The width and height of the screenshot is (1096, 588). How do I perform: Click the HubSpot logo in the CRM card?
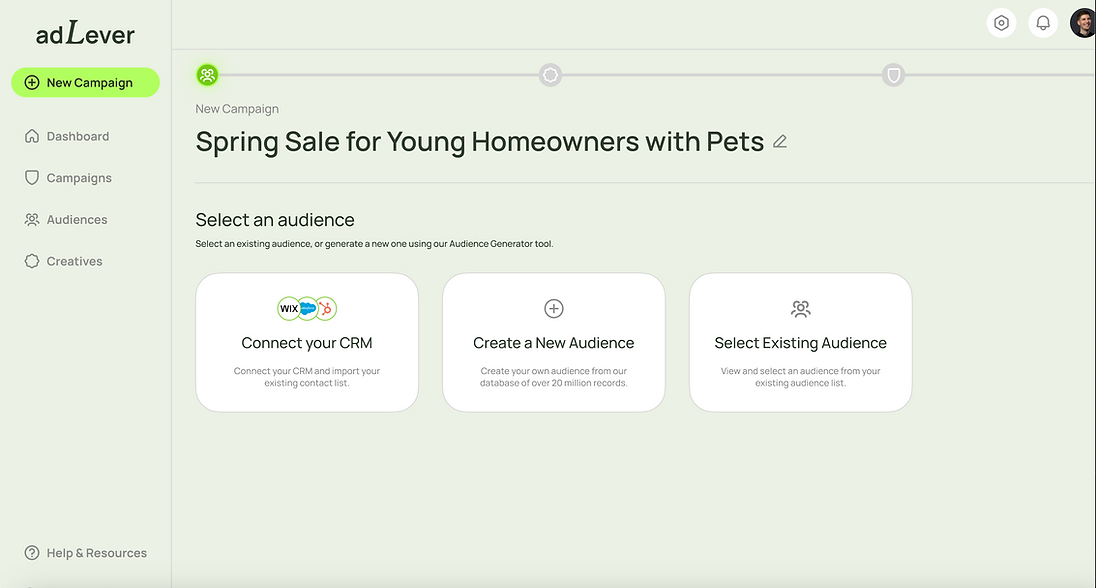(x=324, y=309)
